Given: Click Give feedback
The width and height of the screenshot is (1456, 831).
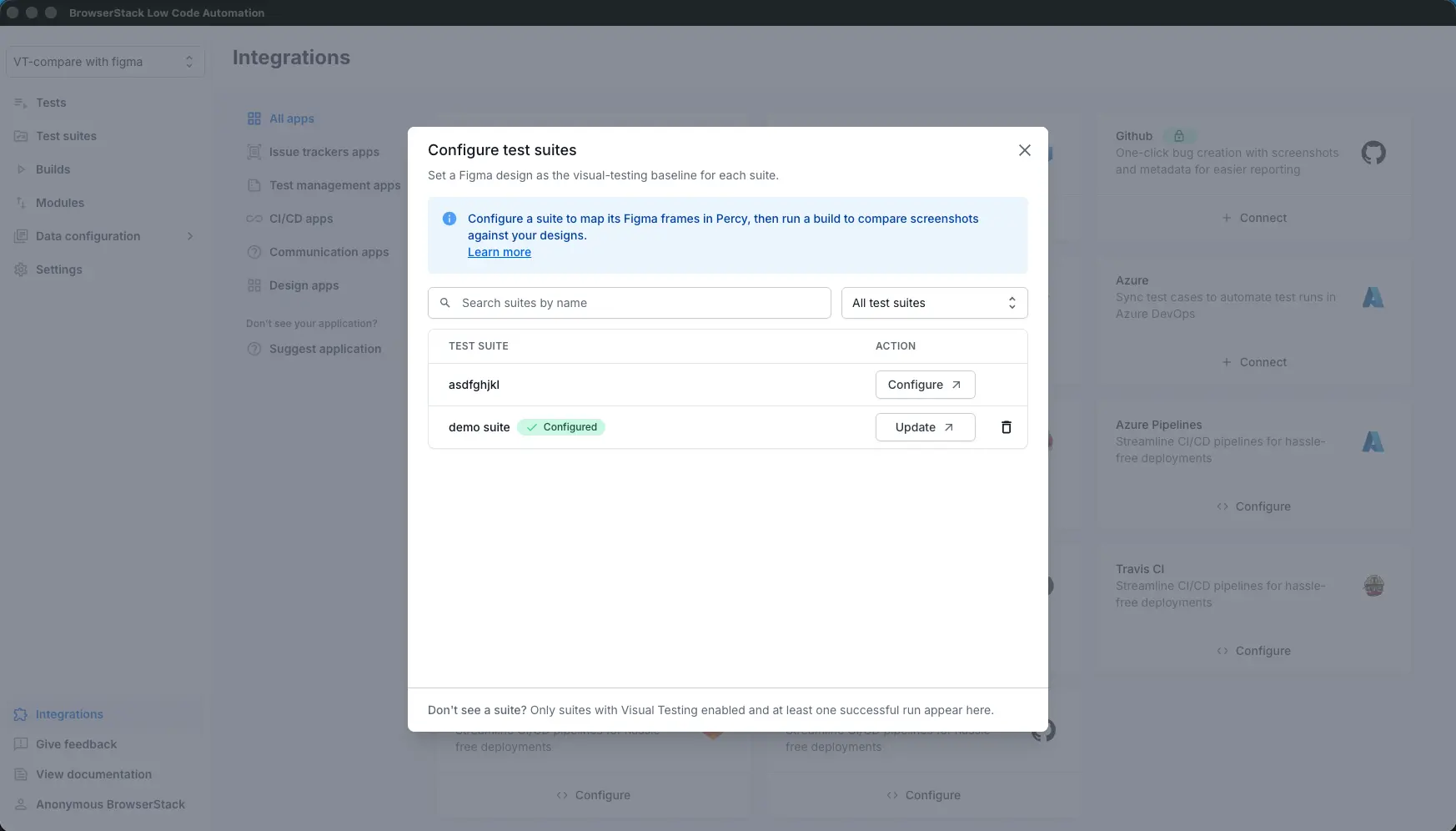Looking at the screenshot, I should [x=76, y=744].
